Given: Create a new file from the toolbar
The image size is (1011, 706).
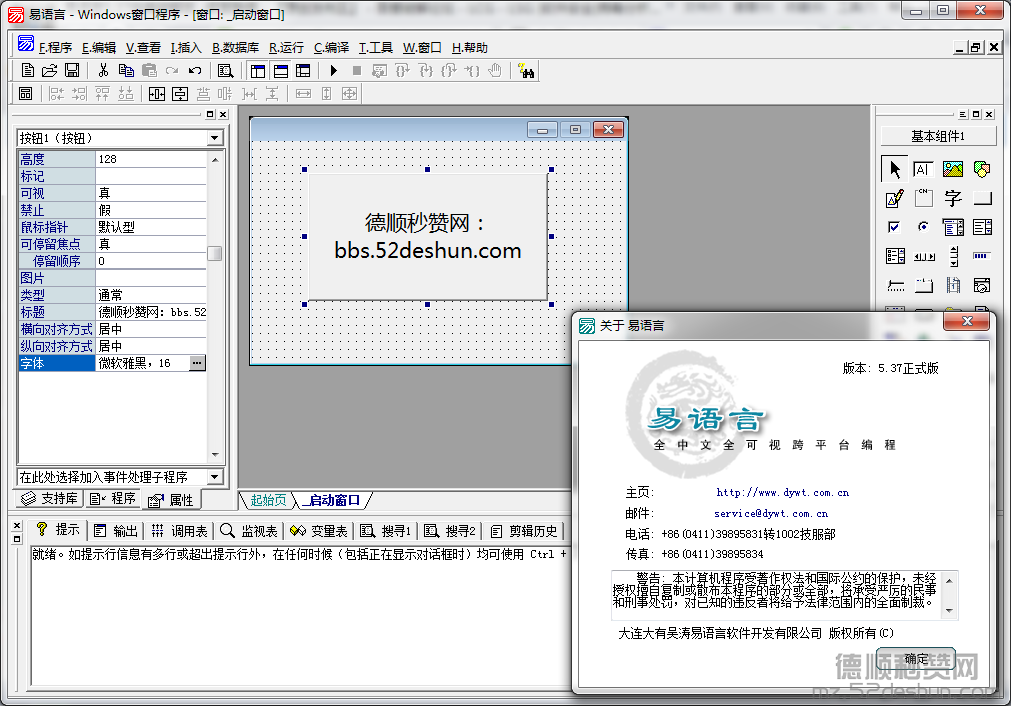Looking at the screenshot, I should pos(28,70).
